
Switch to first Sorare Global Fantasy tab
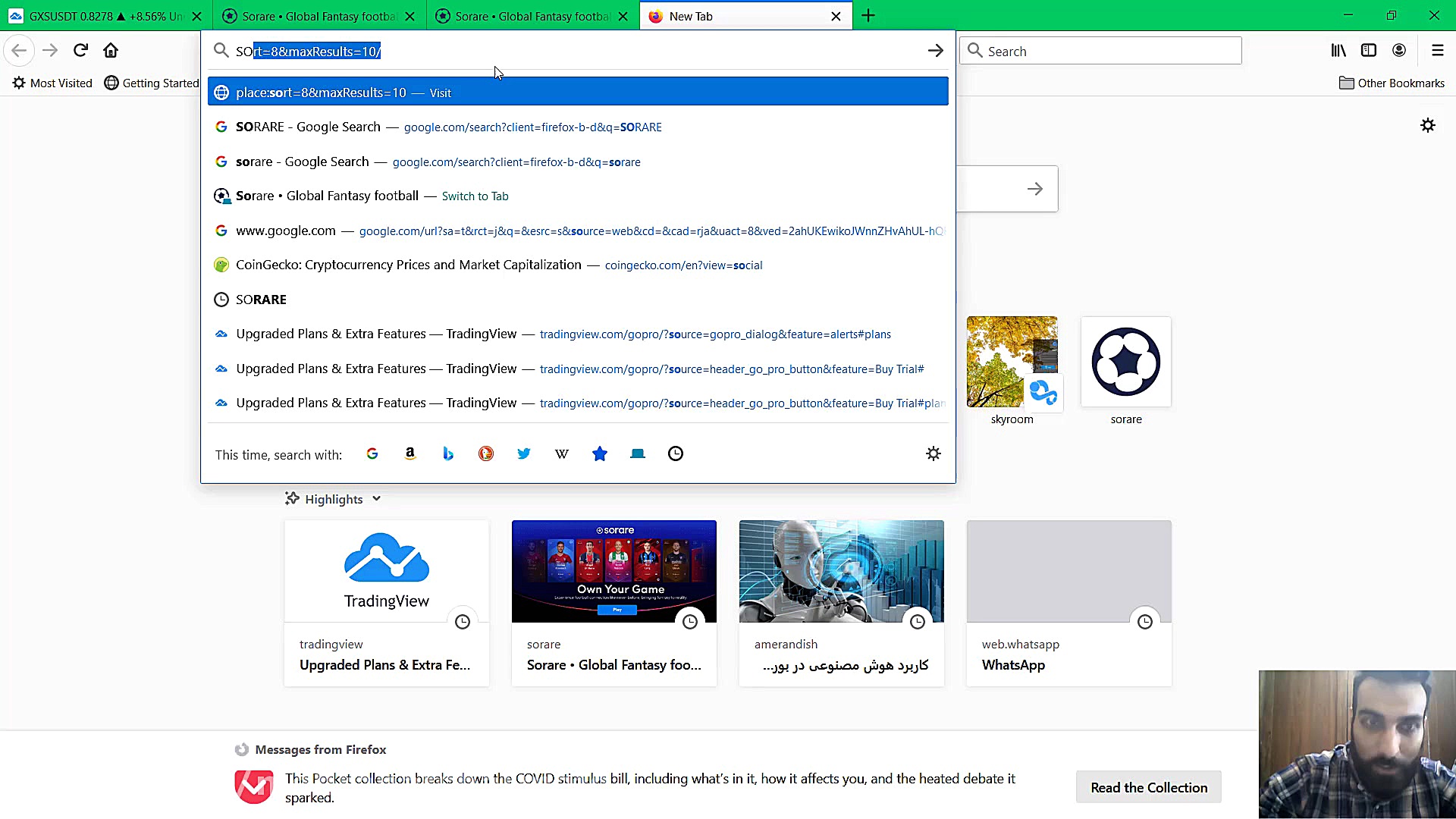318,16
